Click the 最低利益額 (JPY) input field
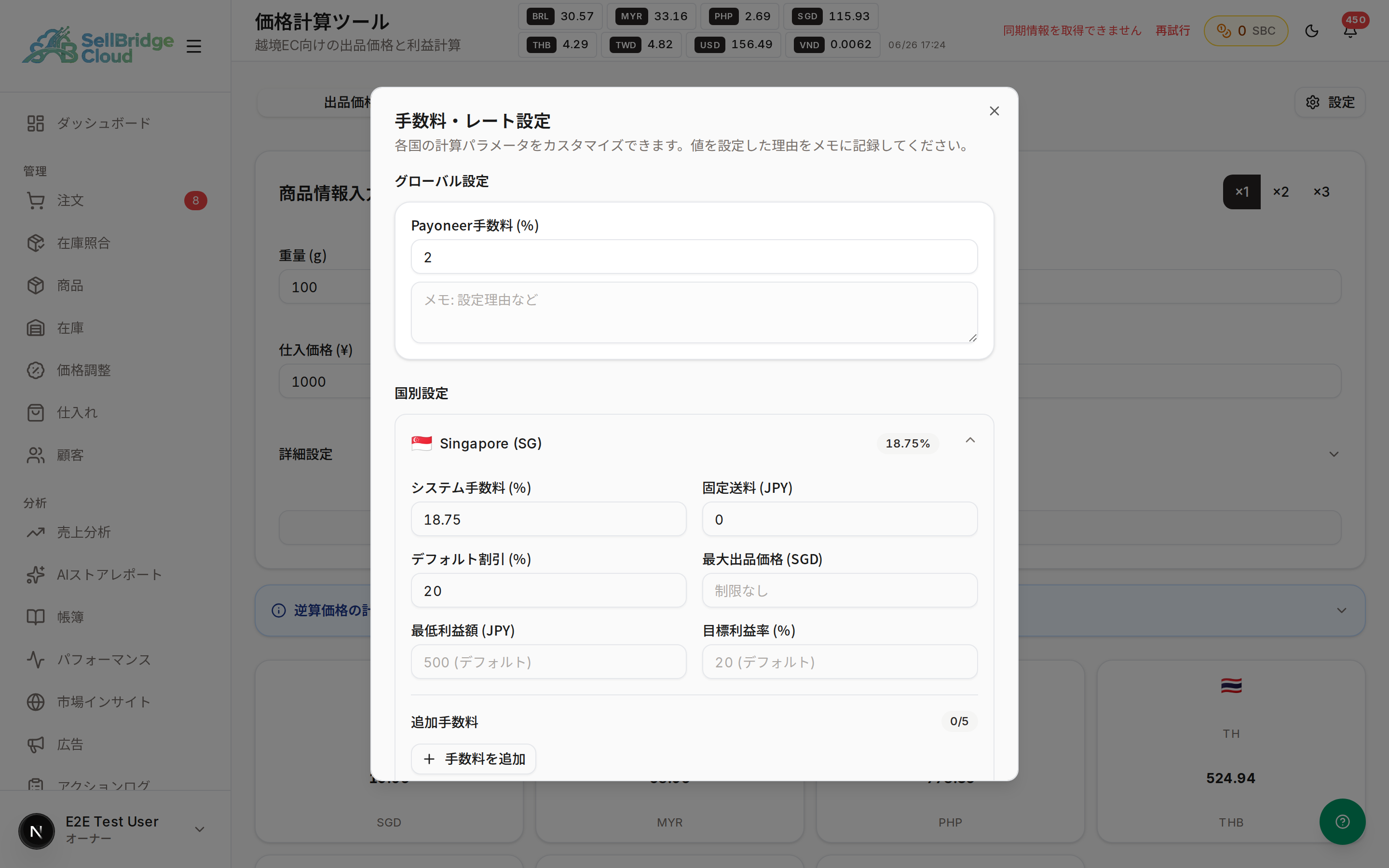This screenshot has height=868, width=1389. click(548, 661)
